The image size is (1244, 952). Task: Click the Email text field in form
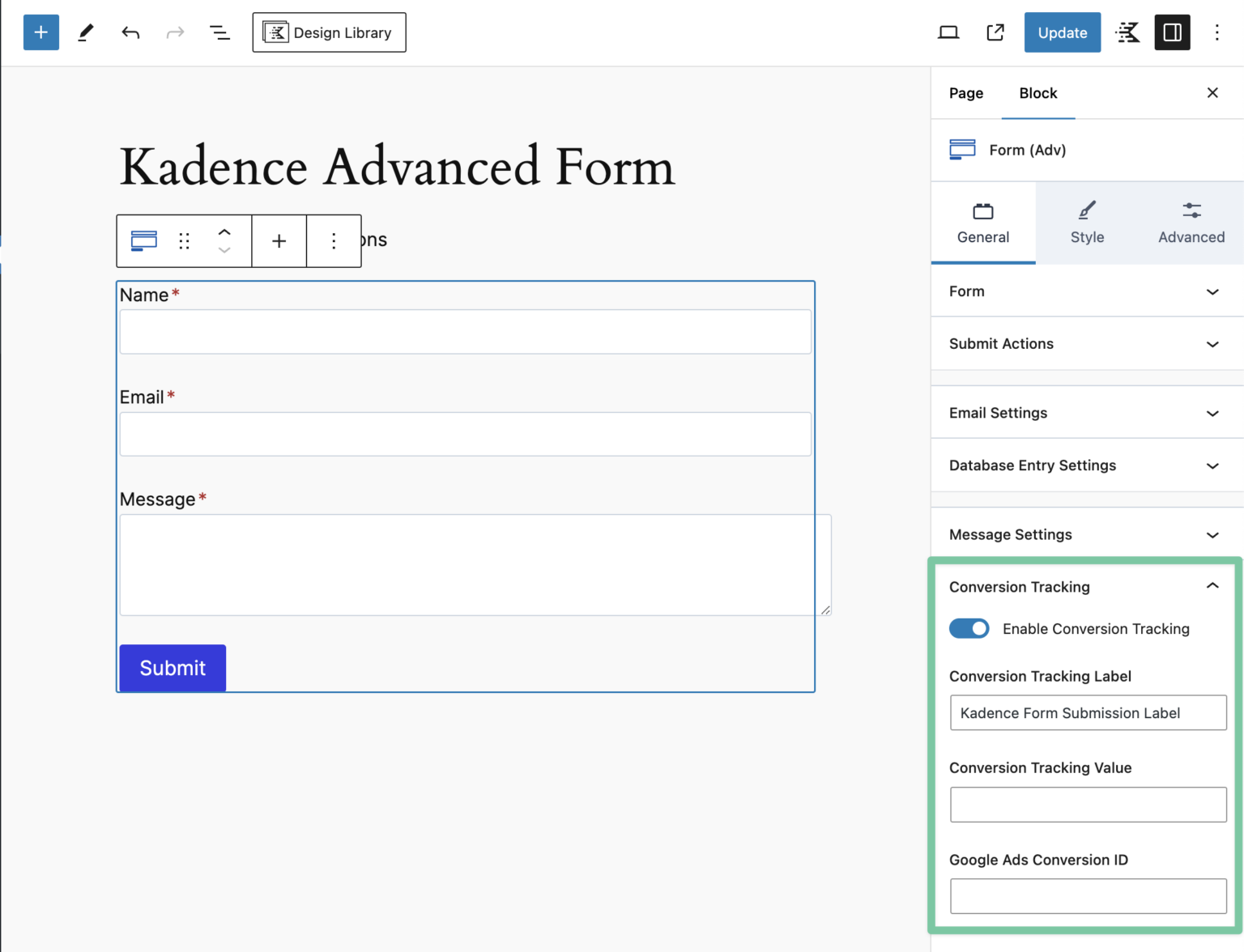[466, 434]
